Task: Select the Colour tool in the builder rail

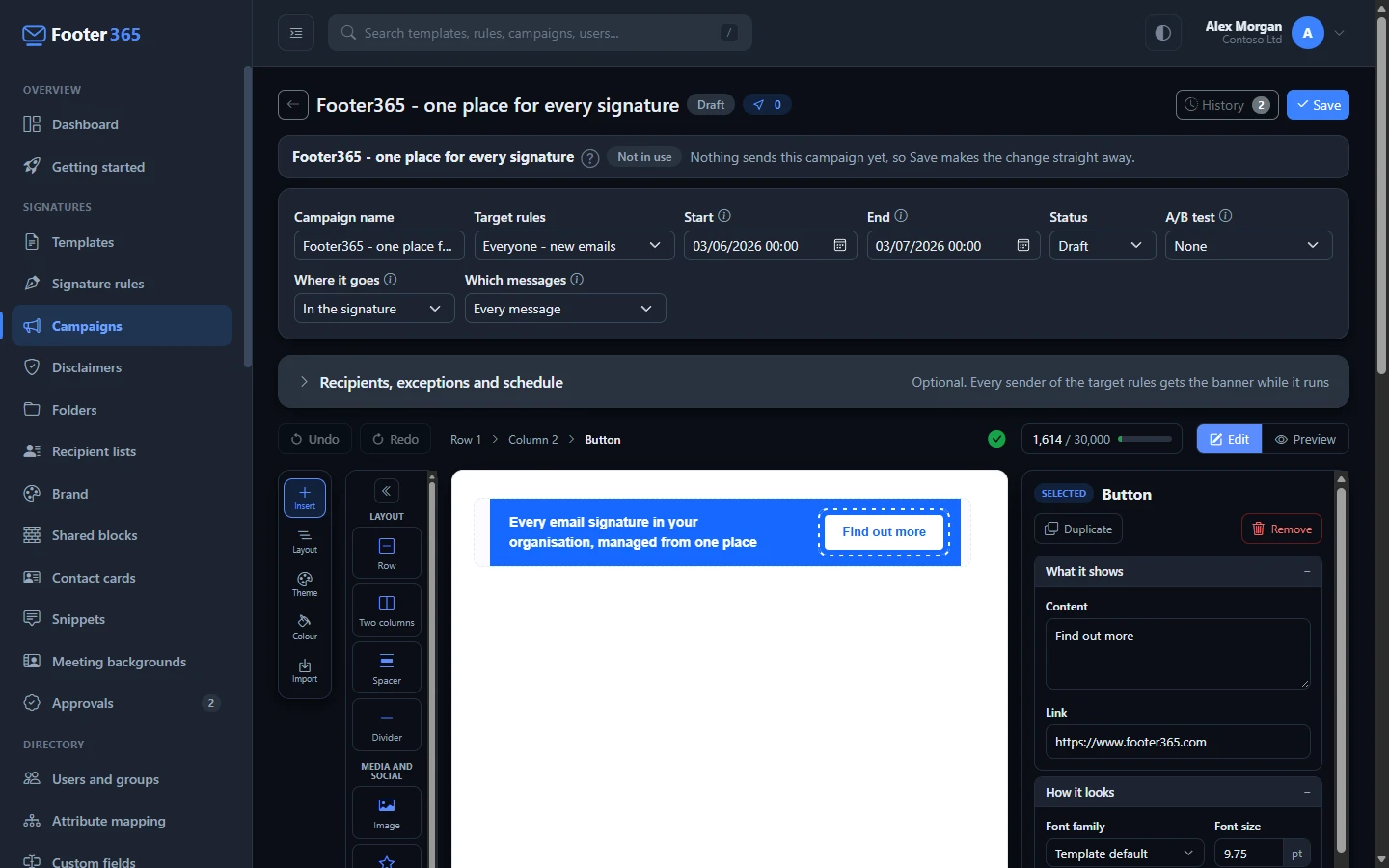Action: coord(305,628)
